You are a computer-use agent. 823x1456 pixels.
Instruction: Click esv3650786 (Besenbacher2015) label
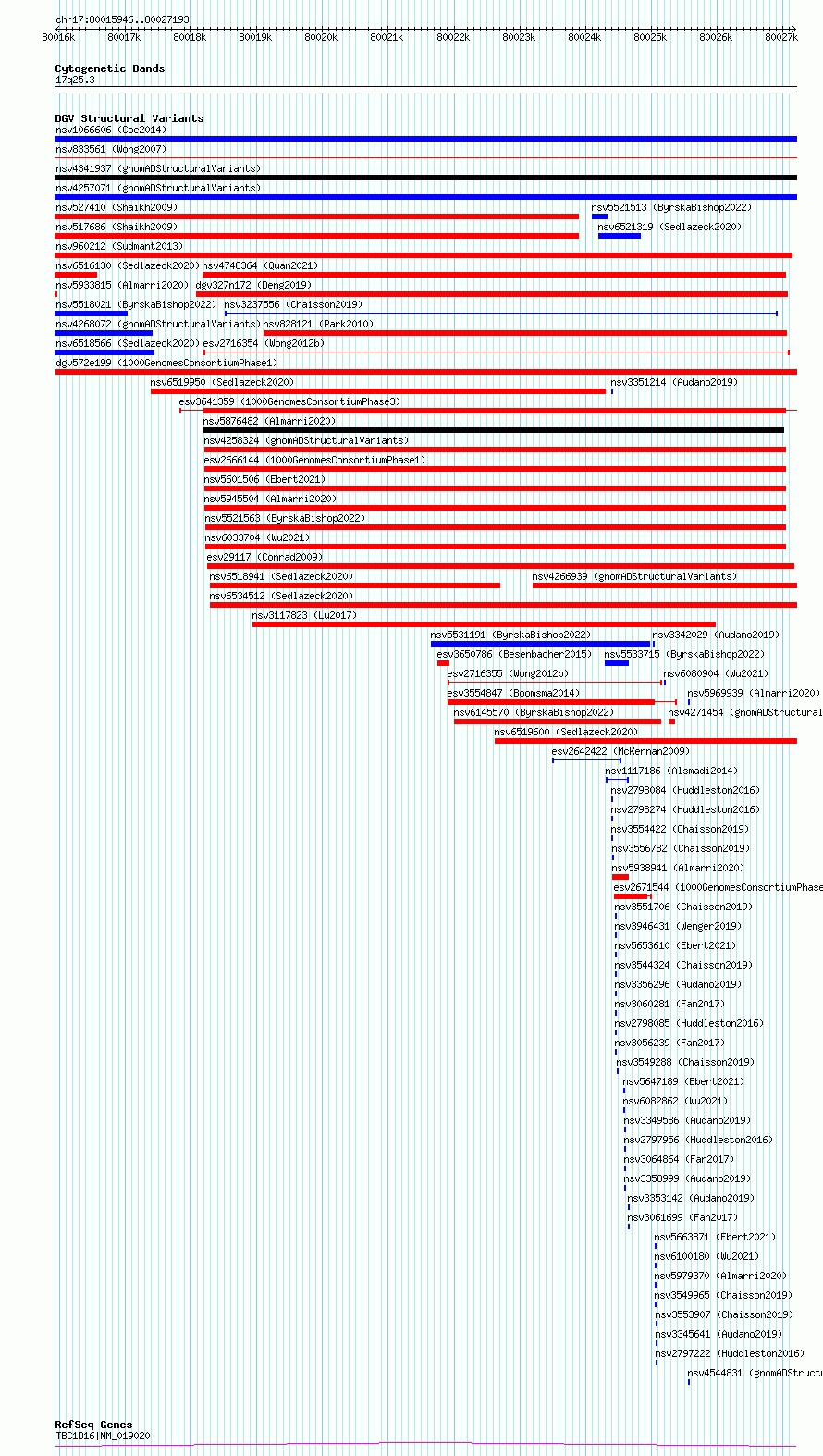pos(514,654)
